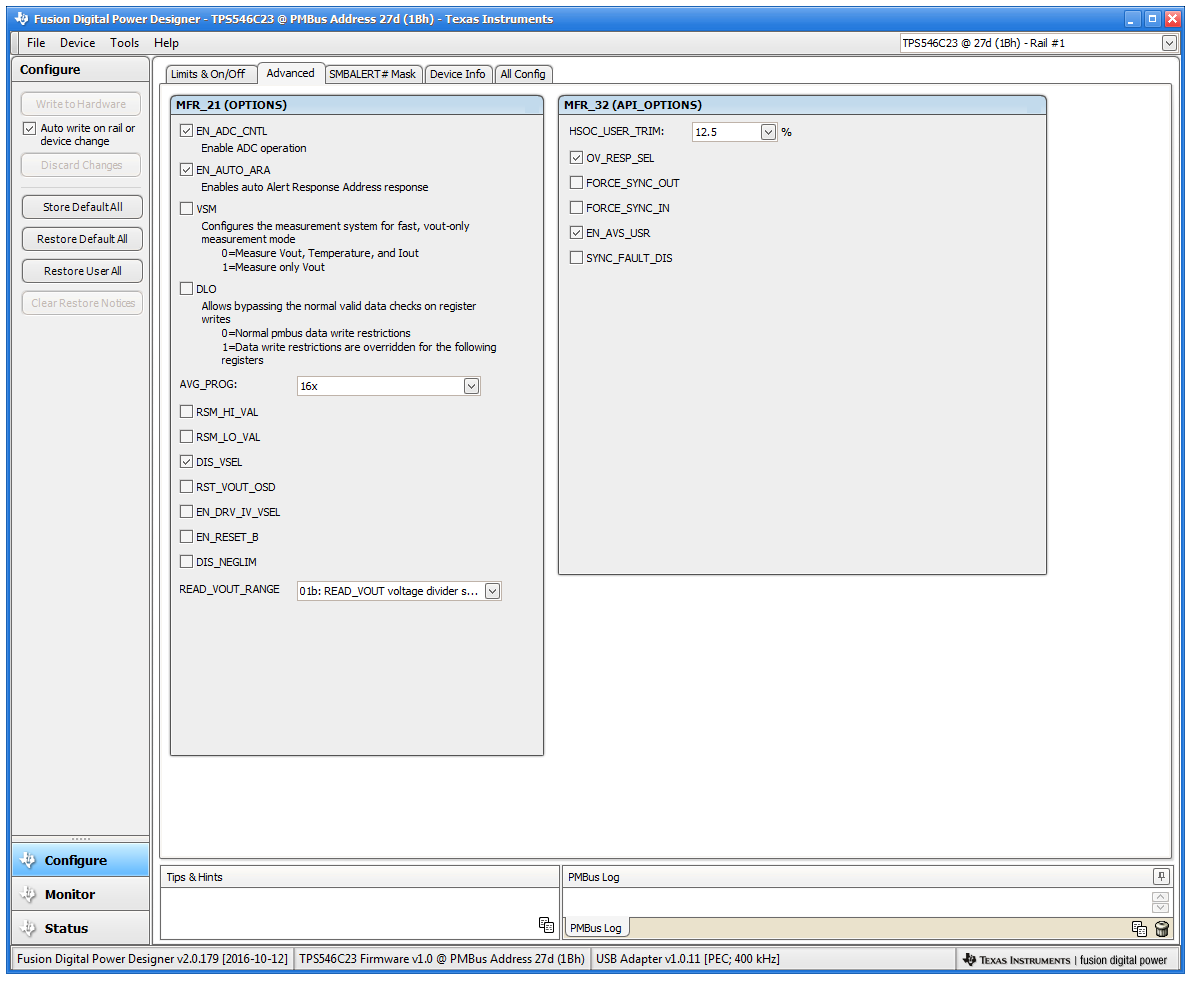Select the PMBus Log tab at the bottom
Image resolution: width=1189 pixels, height=983 pixels.
(596, 927)
